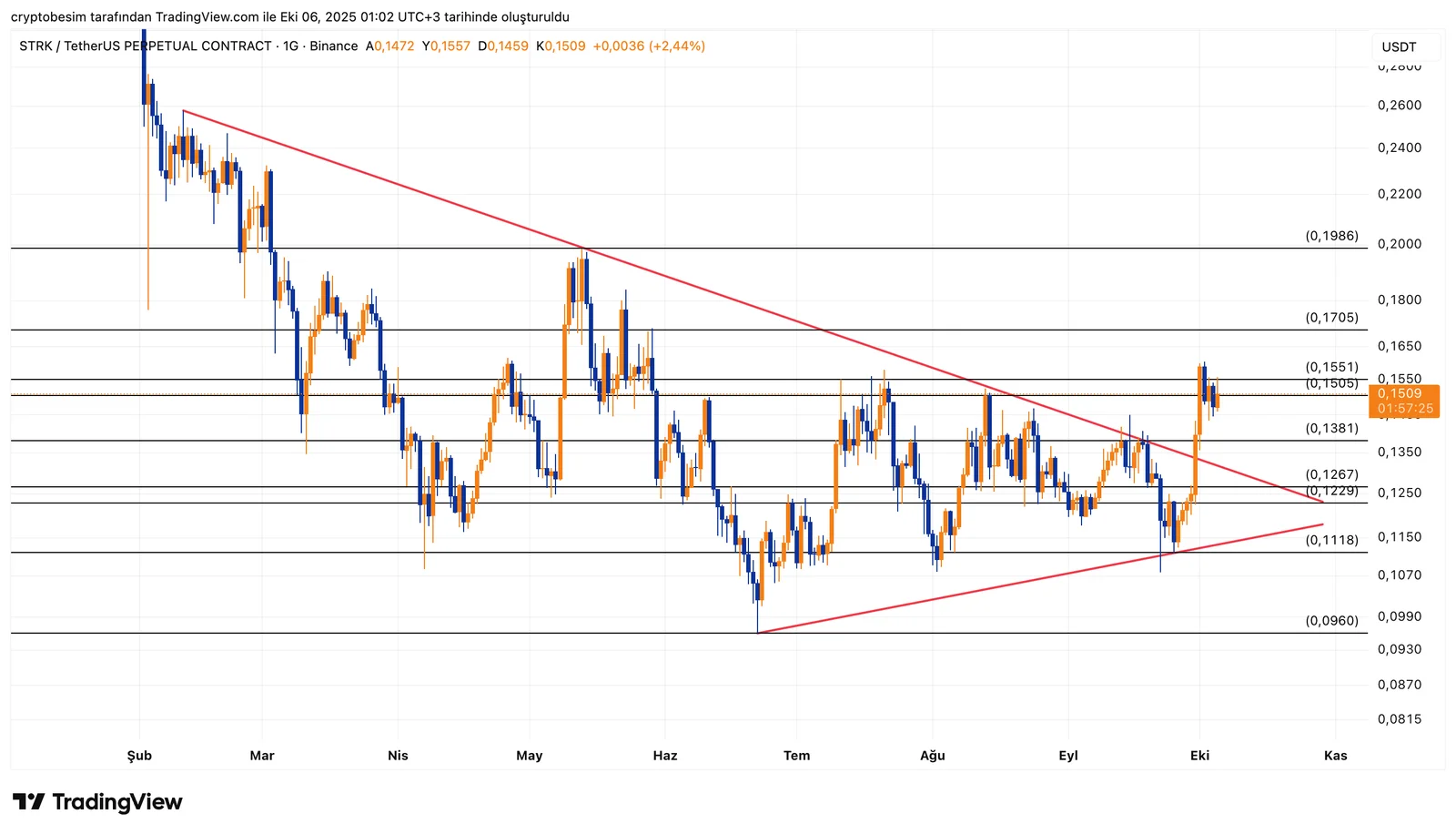The height and width of the screenshot is (834, 1456).
Task: Click the cryptobesim attribution header text
Action: 289,17
